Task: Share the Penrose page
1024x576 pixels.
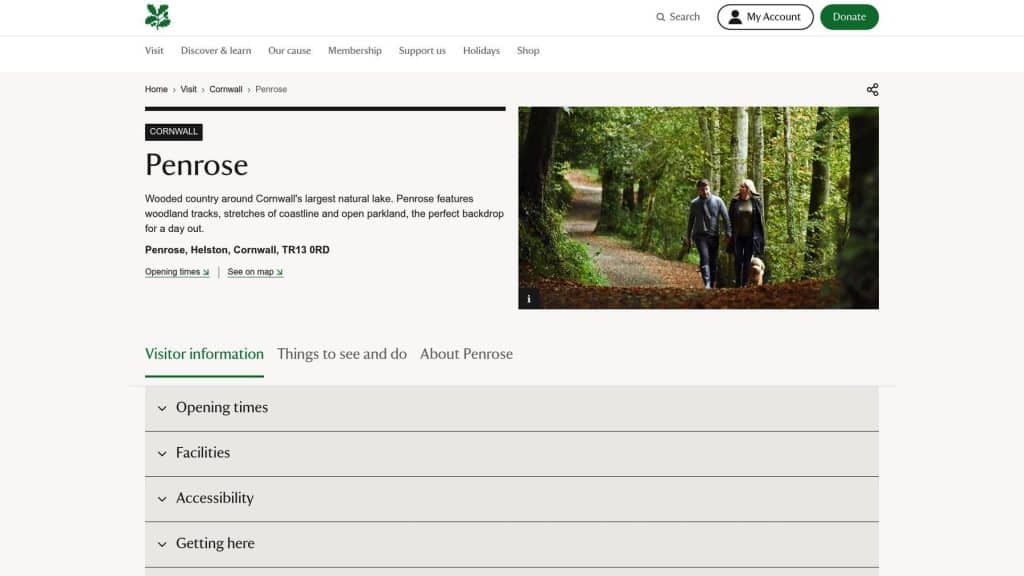Action: pos(871,89)
